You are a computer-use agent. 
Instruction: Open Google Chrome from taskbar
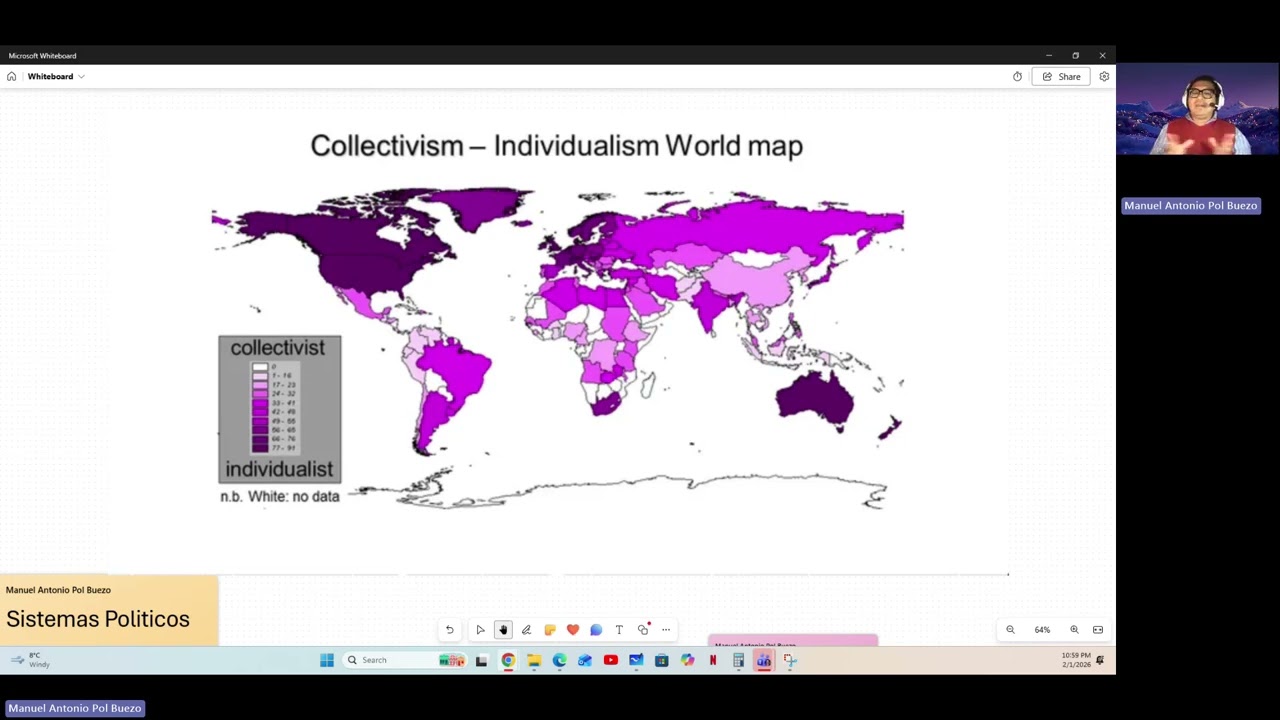pos(508,660)
